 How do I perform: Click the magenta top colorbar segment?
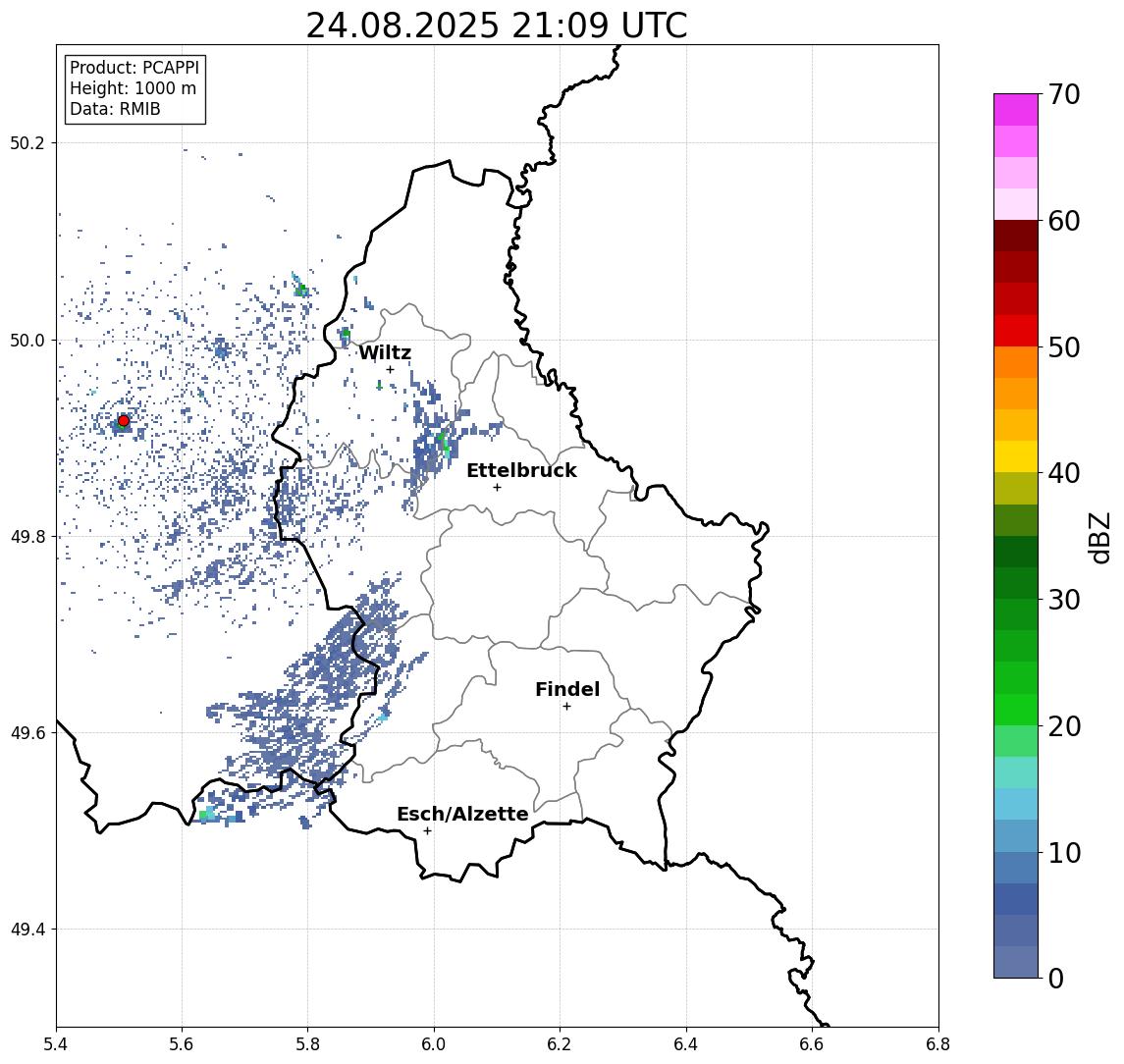pyautogui.click(x=1016, y=110)
